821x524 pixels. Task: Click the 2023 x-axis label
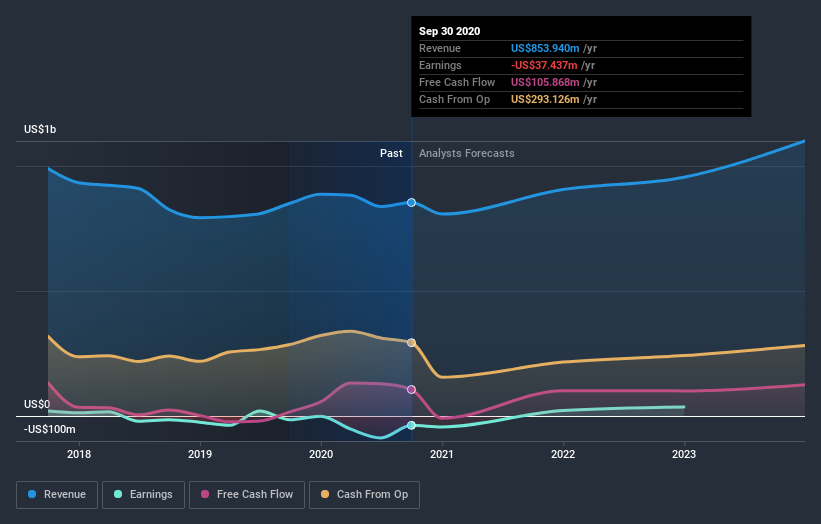click(x=684, y=454)
